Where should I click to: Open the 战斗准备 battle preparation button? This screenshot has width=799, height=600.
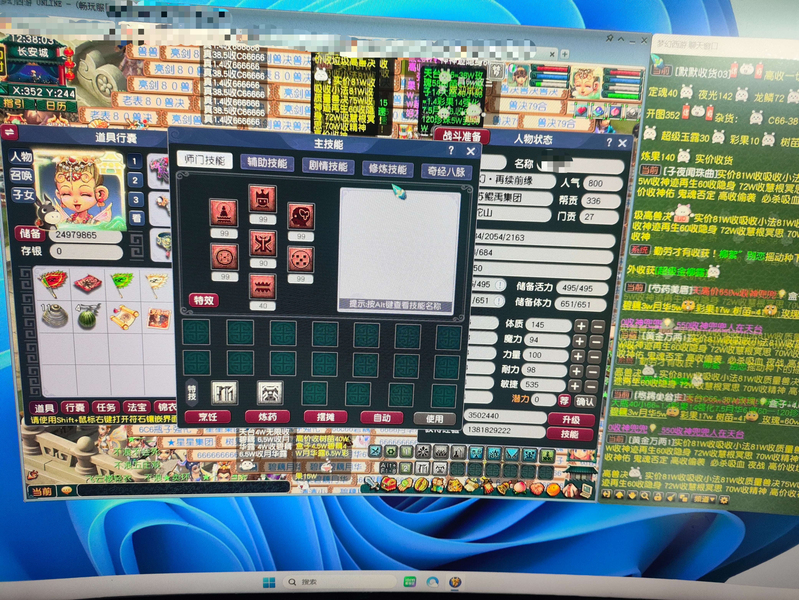pos(462,136)
